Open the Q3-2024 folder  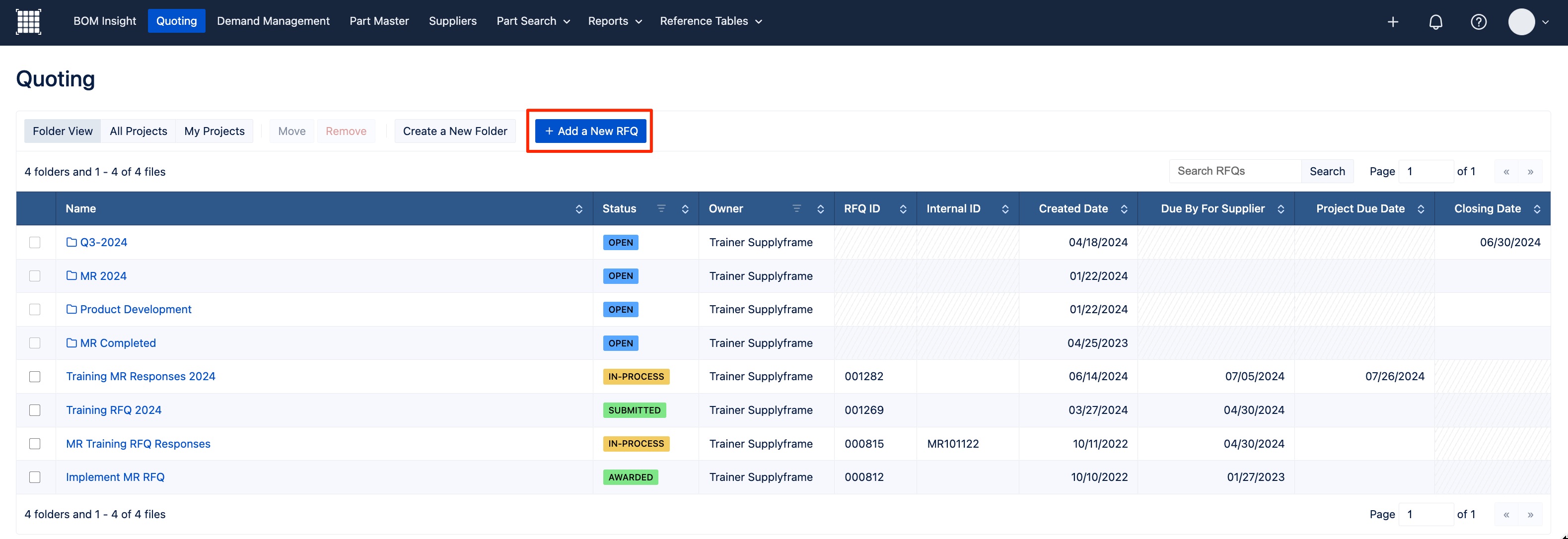click(x=103, y=242)
